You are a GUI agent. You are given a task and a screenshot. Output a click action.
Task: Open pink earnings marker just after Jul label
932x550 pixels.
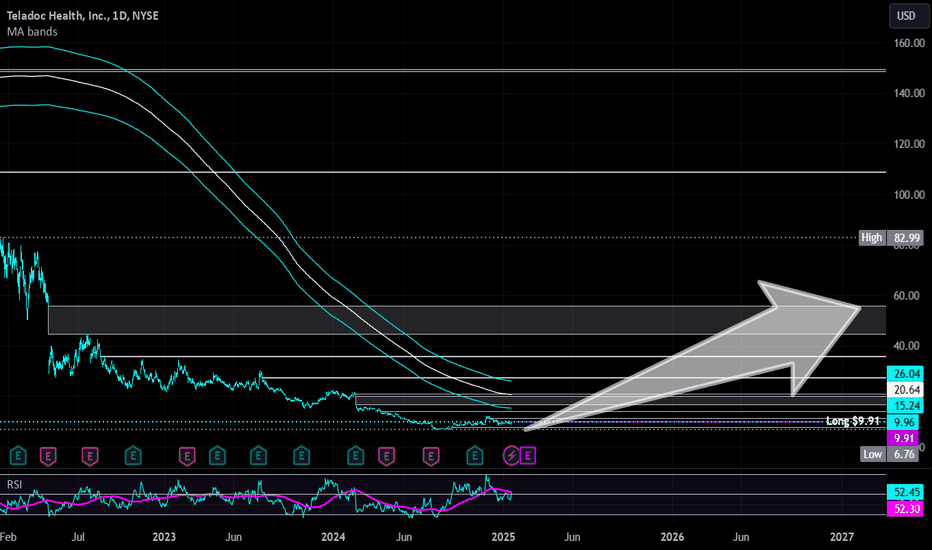(90, 456)
